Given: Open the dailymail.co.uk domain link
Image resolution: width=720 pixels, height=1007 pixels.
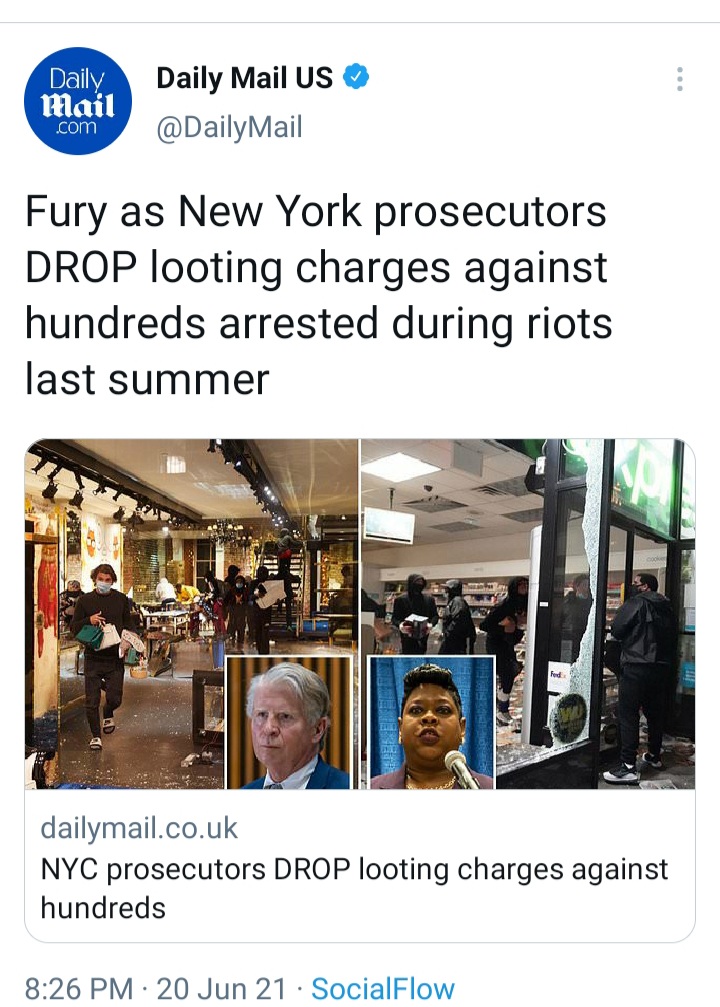Looking at the screenshot, I should tap(139, 828).
